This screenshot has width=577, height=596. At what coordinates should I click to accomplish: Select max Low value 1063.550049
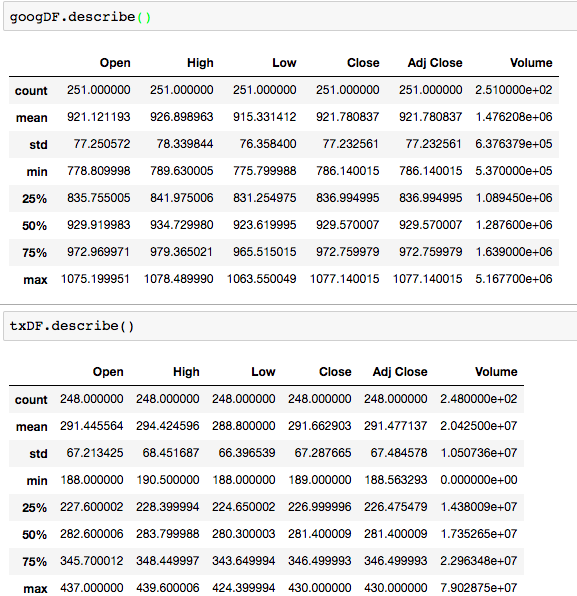coord(262,279)
